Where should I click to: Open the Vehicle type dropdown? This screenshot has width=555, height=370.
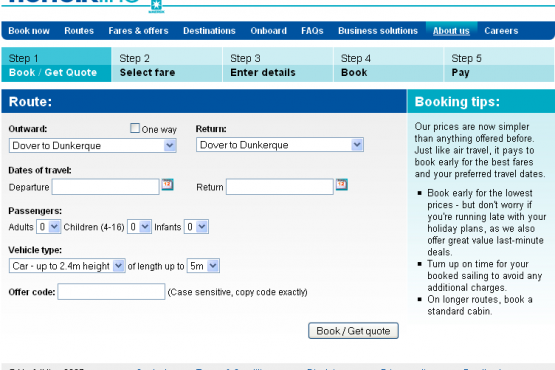tap(67, 266)
